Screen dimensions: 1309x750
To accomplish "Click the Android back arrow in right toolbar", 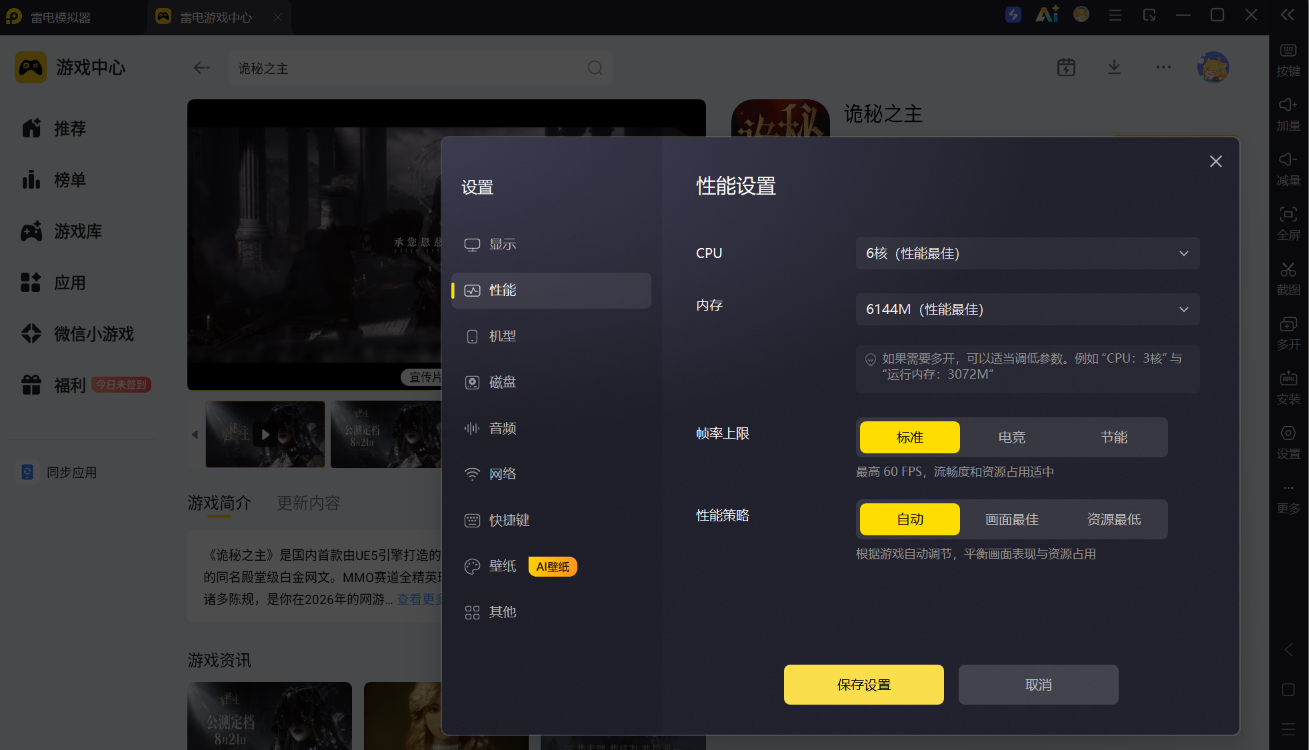I will (1288, 650).
